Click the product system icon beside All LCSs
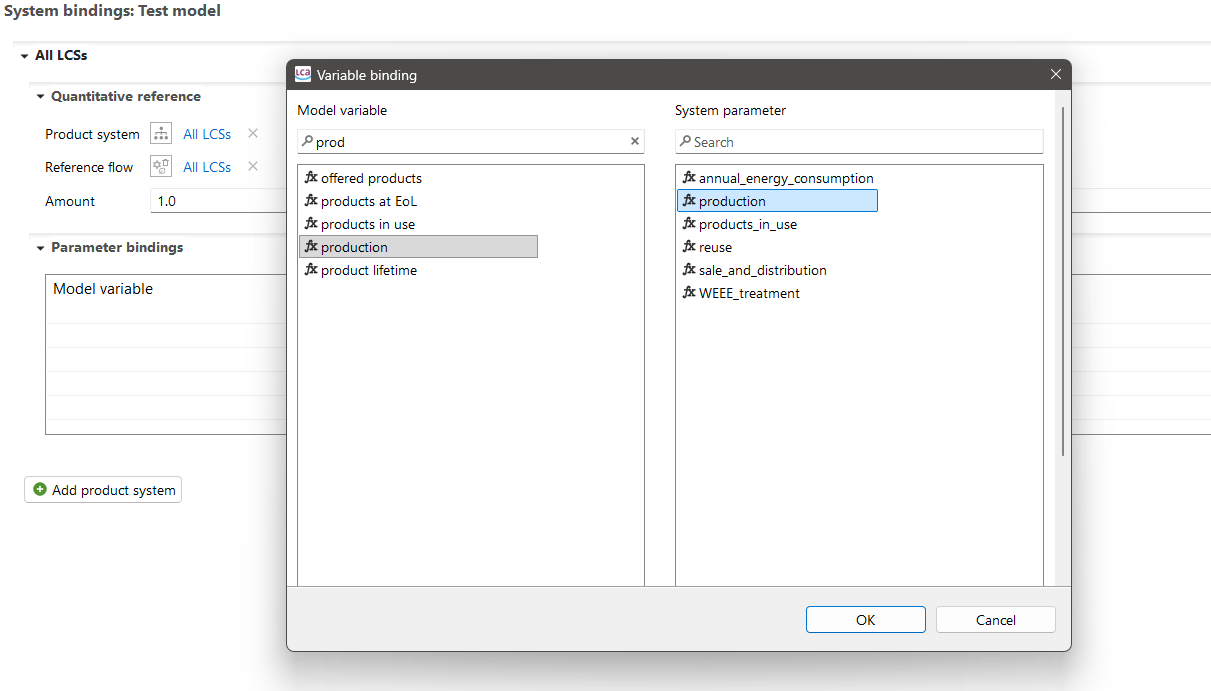This screenshot has height=691, width=1211. pos(161,134)
